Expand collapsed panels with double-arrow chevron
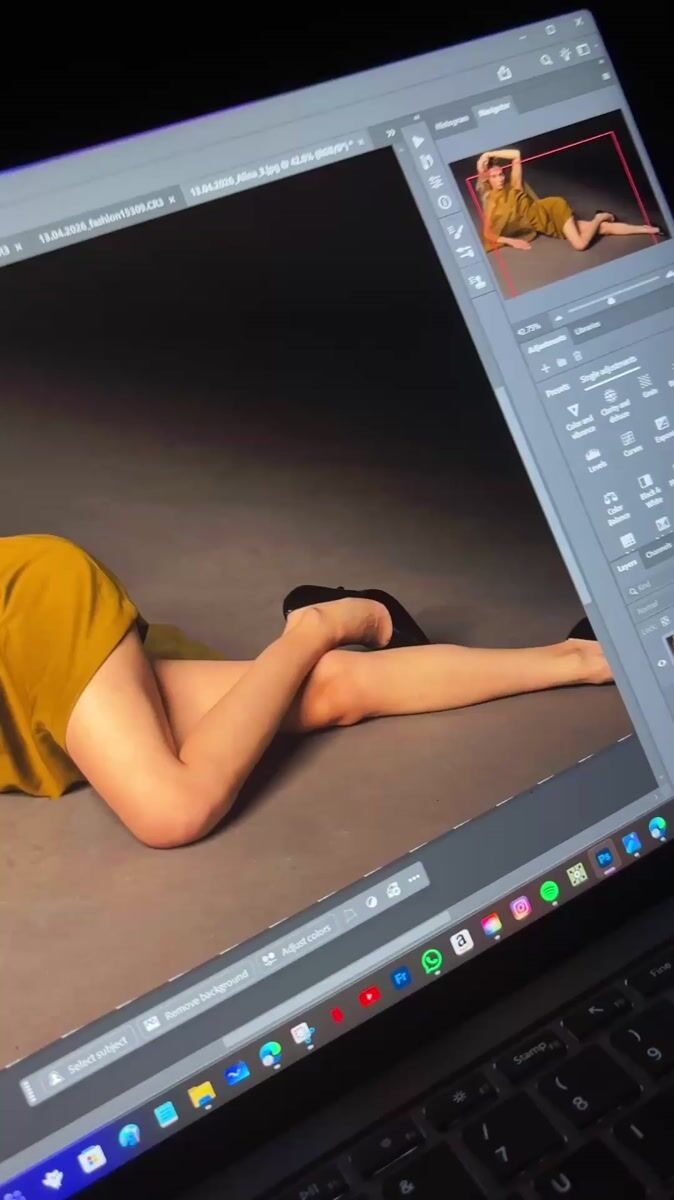This screenshot has height=1200, width=674. point(389,133)
